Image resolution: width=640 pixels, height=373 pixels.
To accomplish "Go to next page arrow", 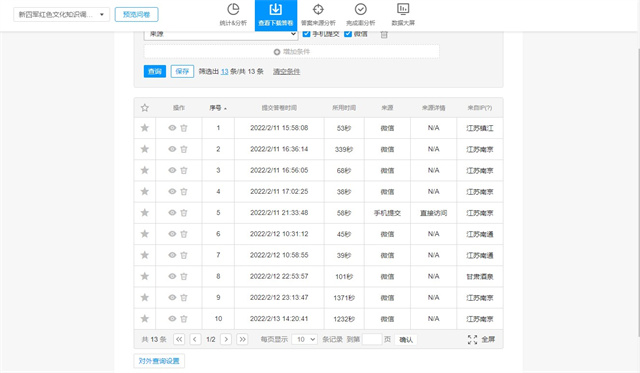I will [226, 339].
